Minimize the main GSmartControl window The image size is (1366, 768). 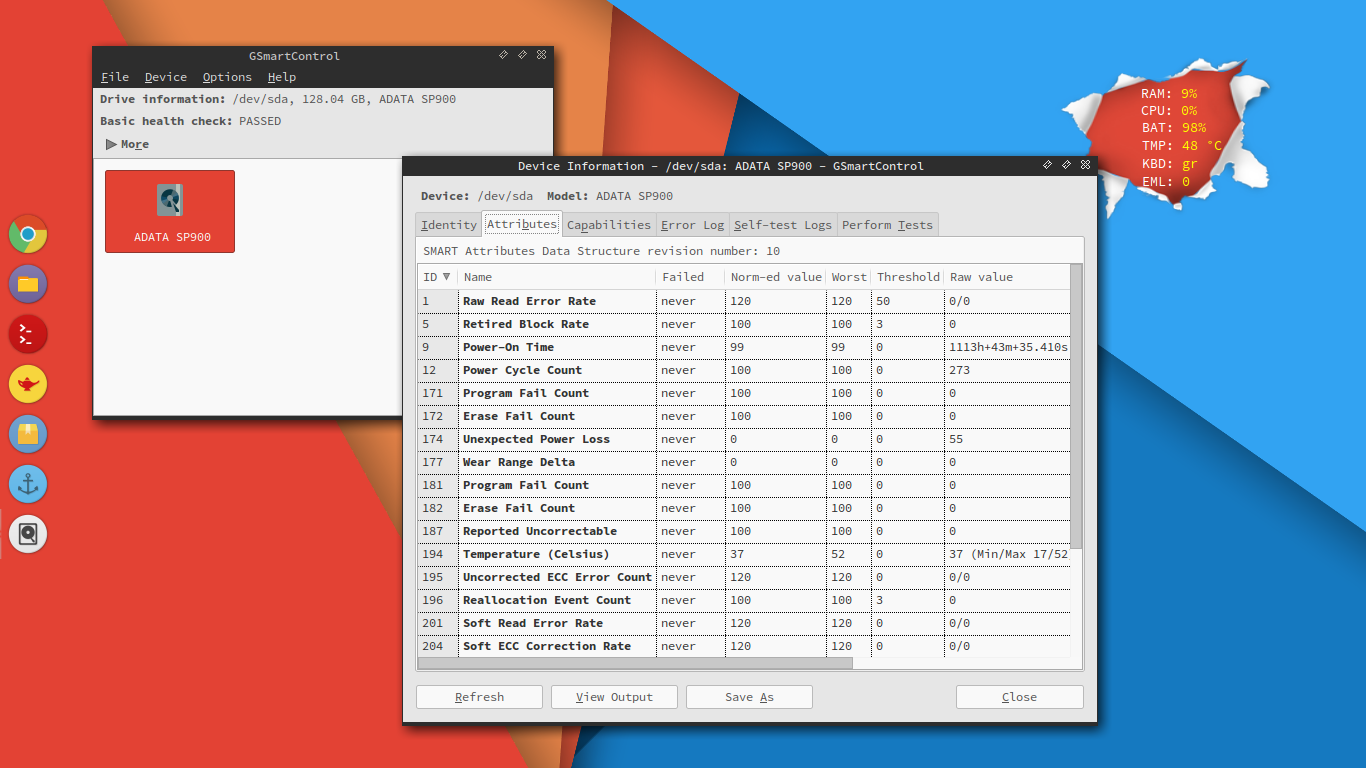pos(503,55)
